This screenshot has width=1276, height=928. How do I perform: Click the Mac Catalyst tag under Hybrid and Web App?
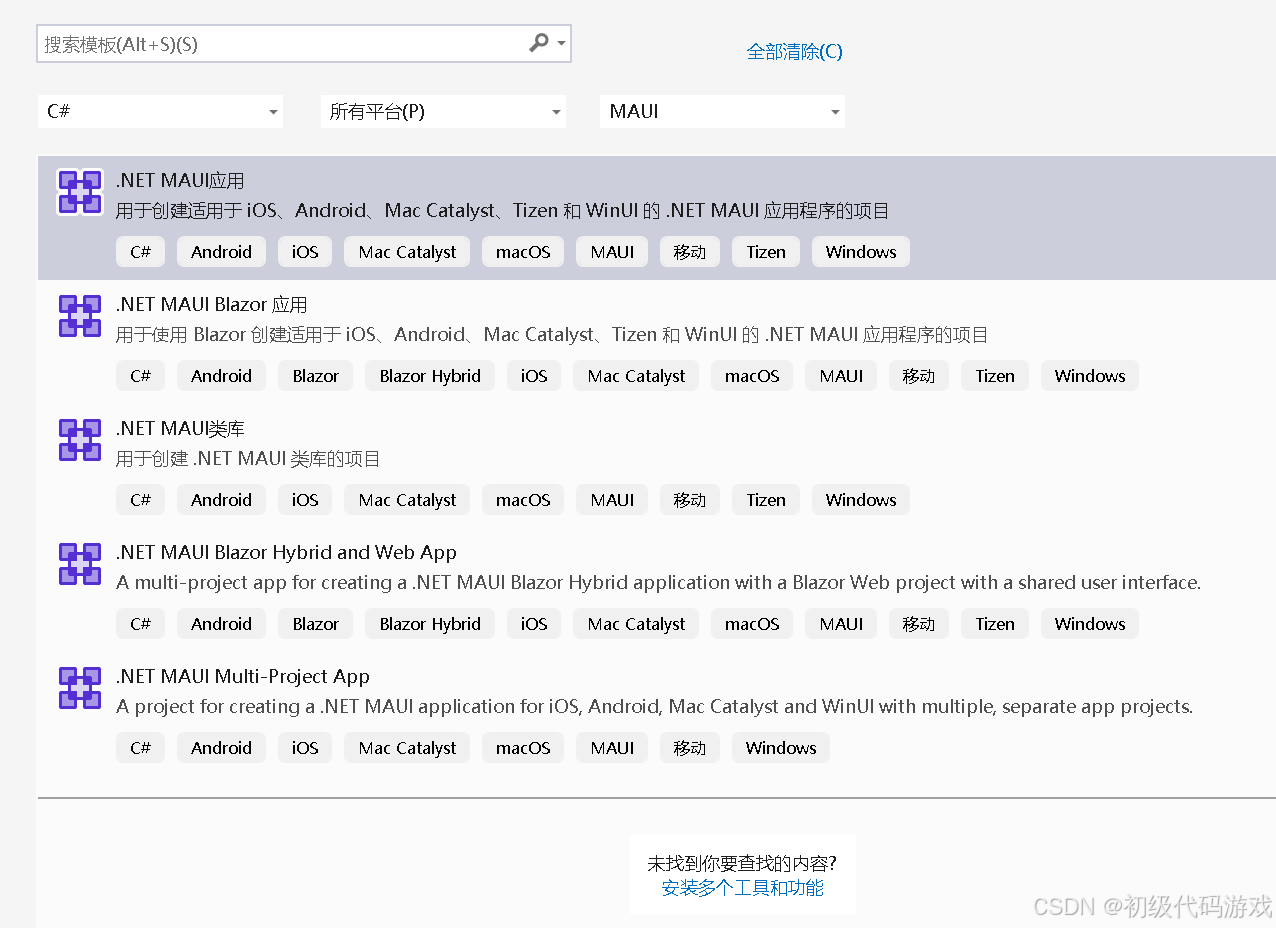click(x=636, y=624)
